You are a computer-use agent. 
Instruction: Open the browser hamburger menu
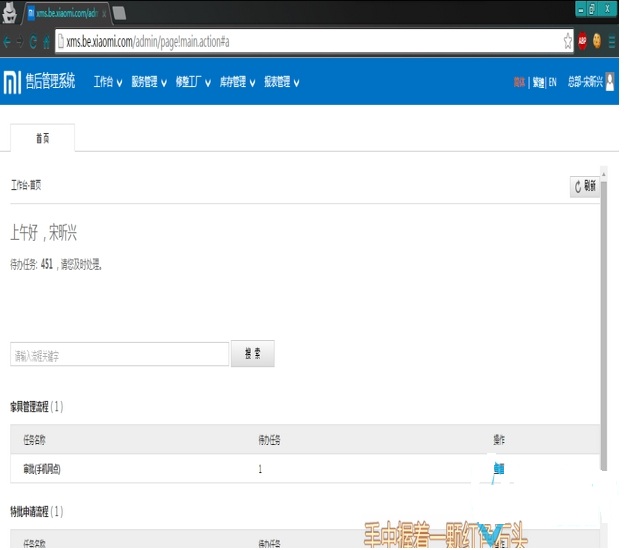[x=612, y=42]
